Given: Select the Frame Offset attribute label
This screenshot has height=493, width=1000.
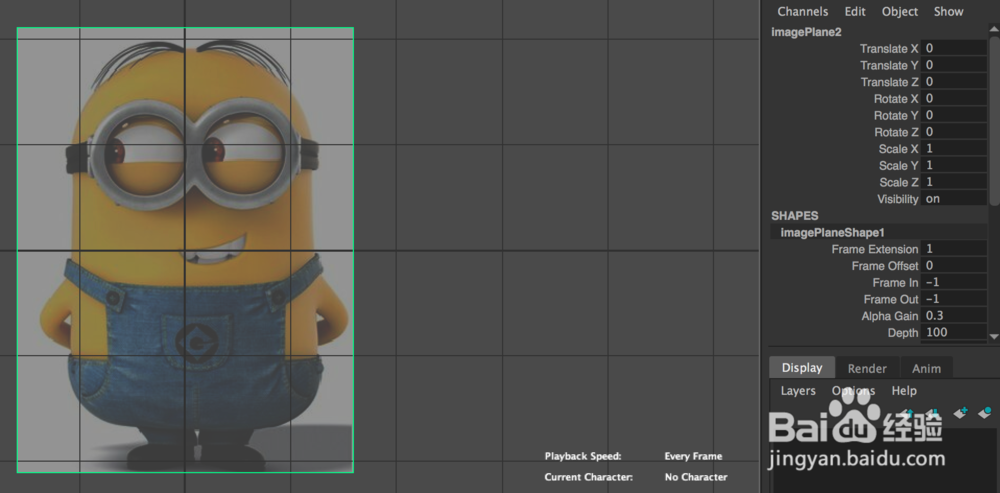Looking at the screenshot, I should [x=885, y=266].
